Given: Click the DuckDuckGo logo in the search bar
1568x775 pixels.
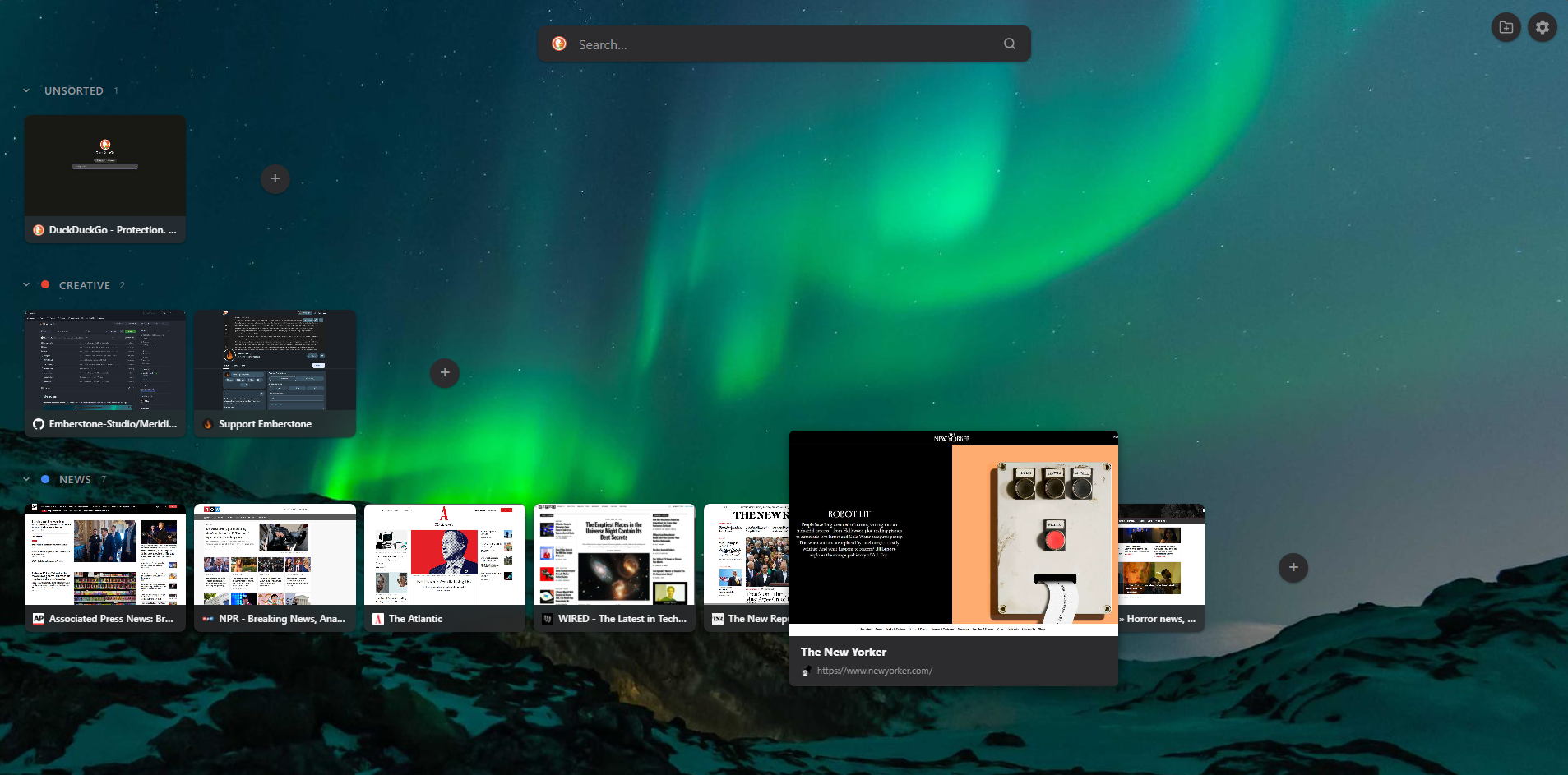Looking at the screenshot, I should [559, 44].
